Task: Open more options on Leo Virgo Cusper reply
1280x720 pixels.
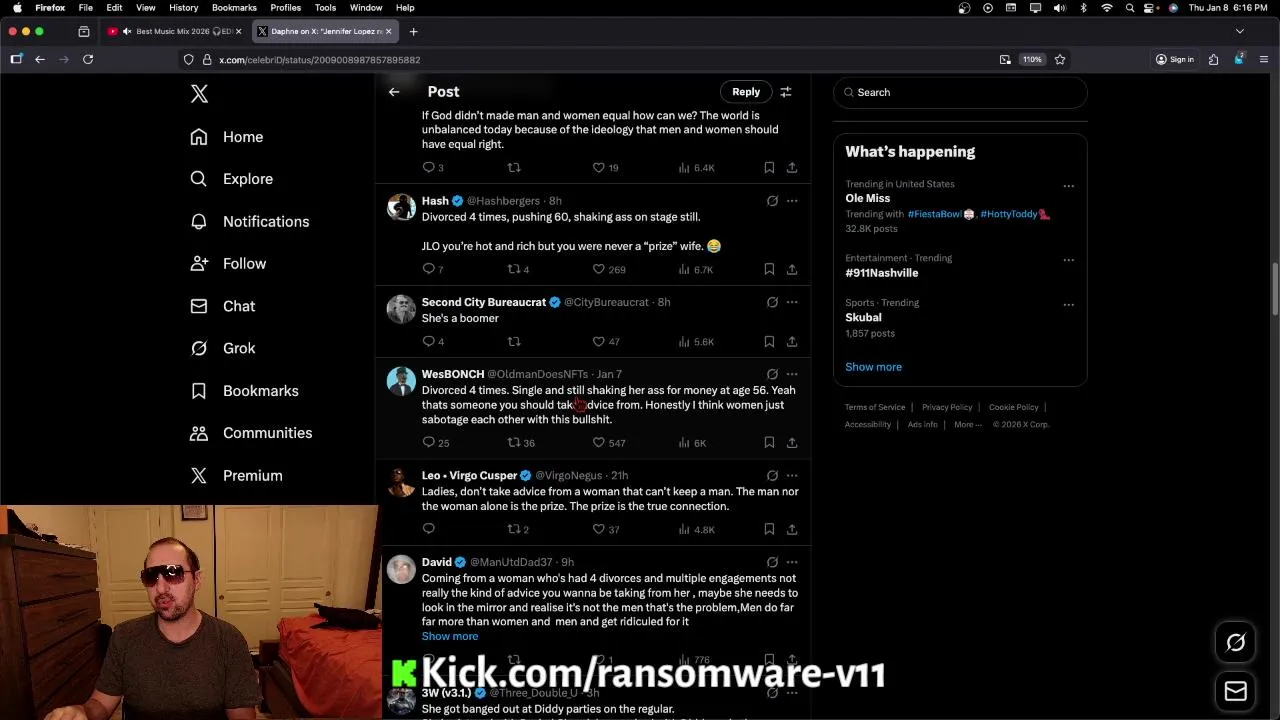Action: 792,476
